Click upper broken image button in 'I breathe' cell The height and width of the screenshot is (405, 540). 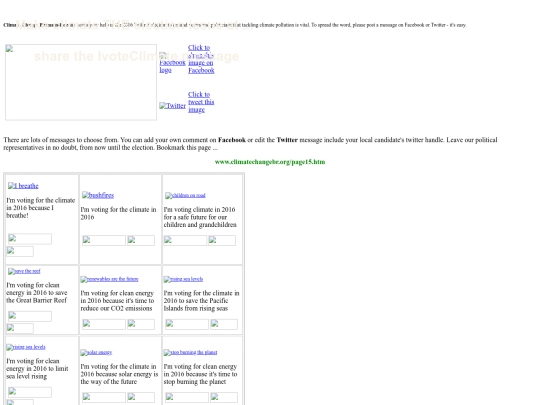[30, 239]
